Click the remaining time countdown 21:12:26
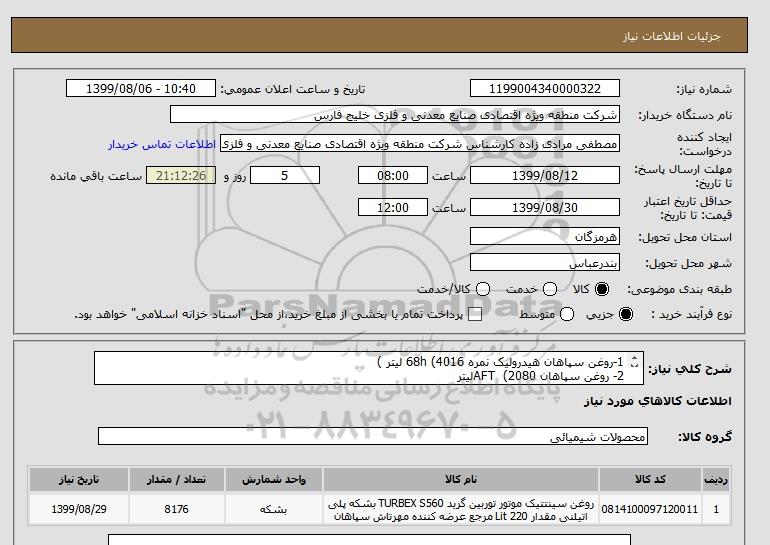Viewport: 770px width, 545px height. tap(181, 175)
